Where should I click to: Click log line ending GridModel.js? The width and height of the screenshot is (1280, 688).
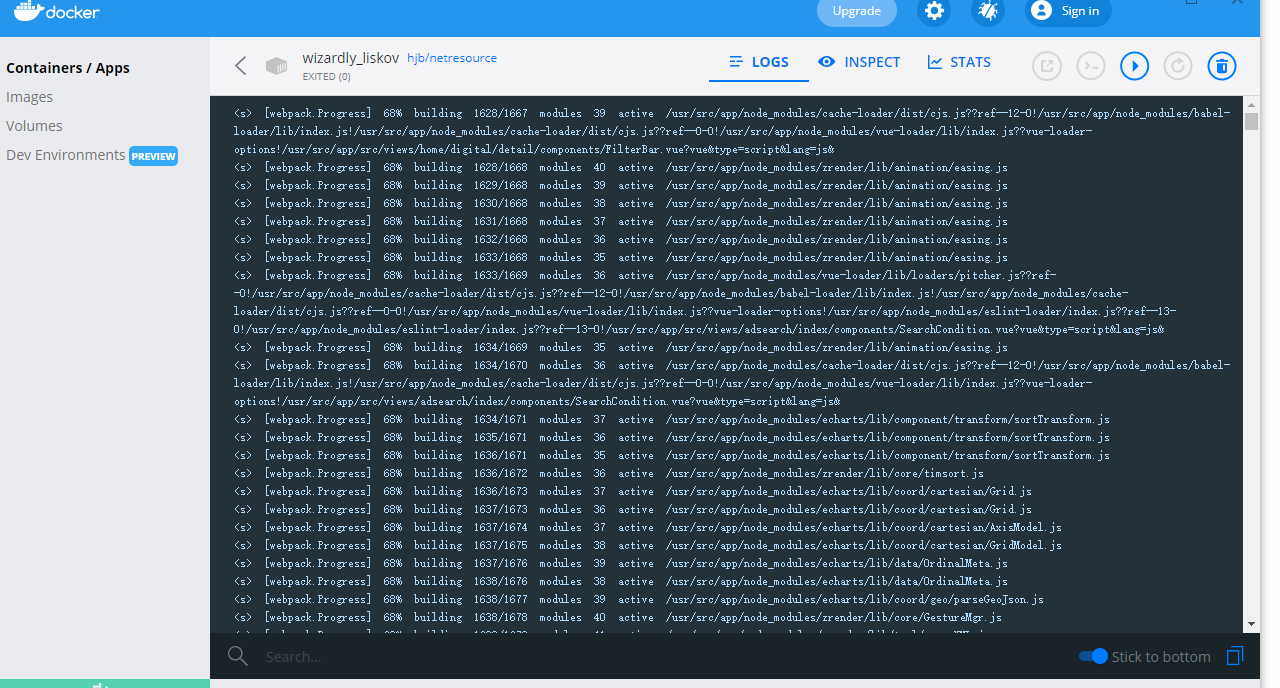point(648,546)
